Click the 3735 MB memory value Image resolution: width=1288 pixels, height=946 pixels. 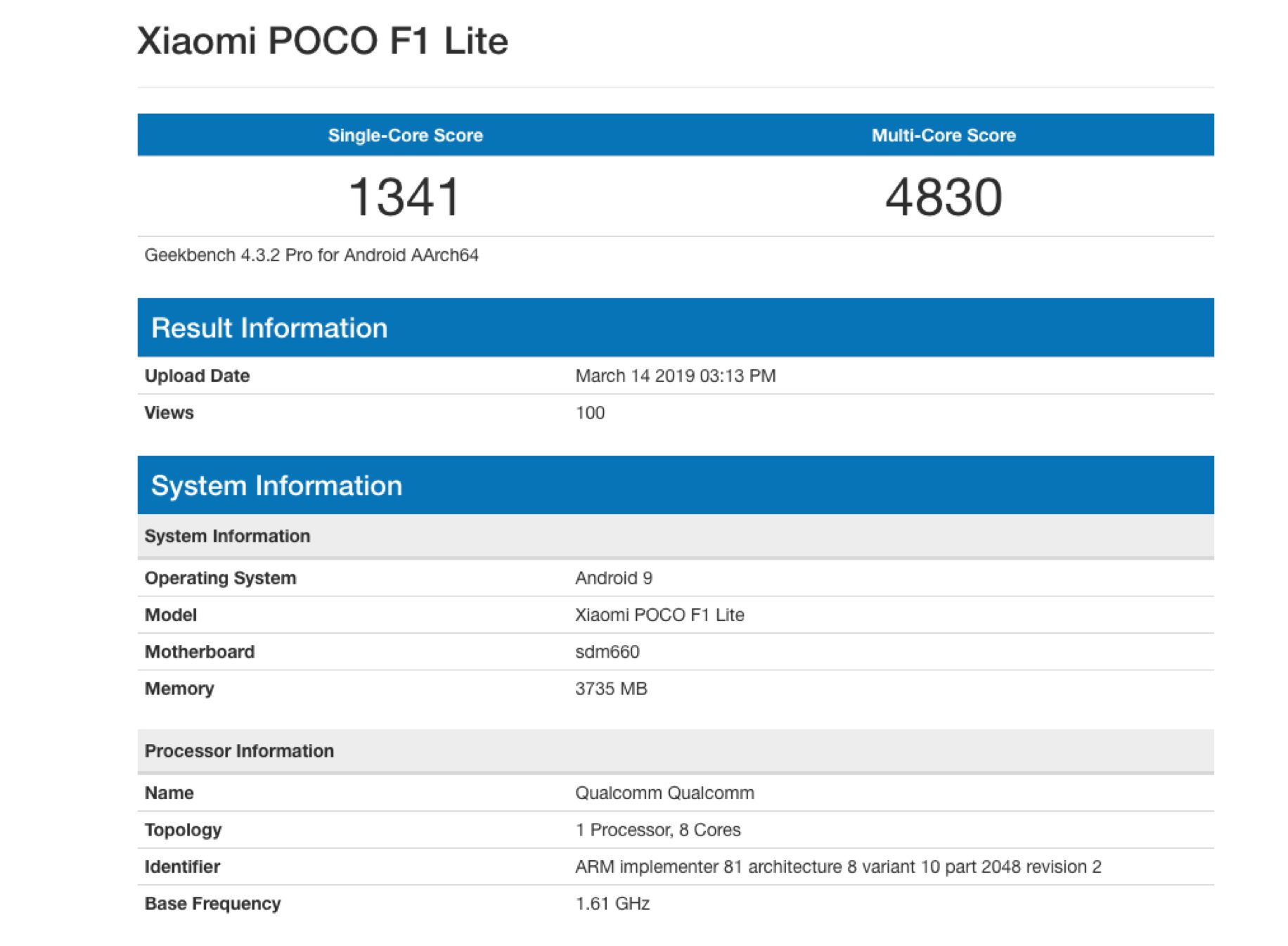tap(610, 689)
